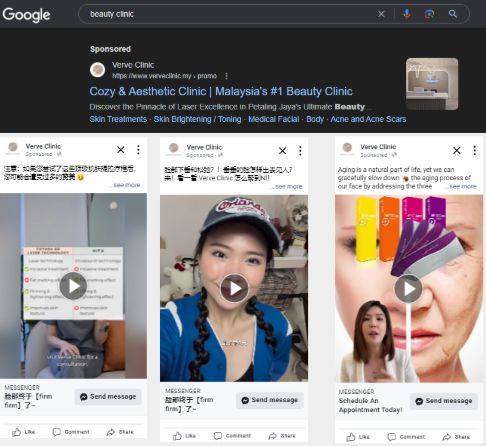Share the second Verve Clinic ad
This screenshot has width=486, height=446.
click(282, 436)
